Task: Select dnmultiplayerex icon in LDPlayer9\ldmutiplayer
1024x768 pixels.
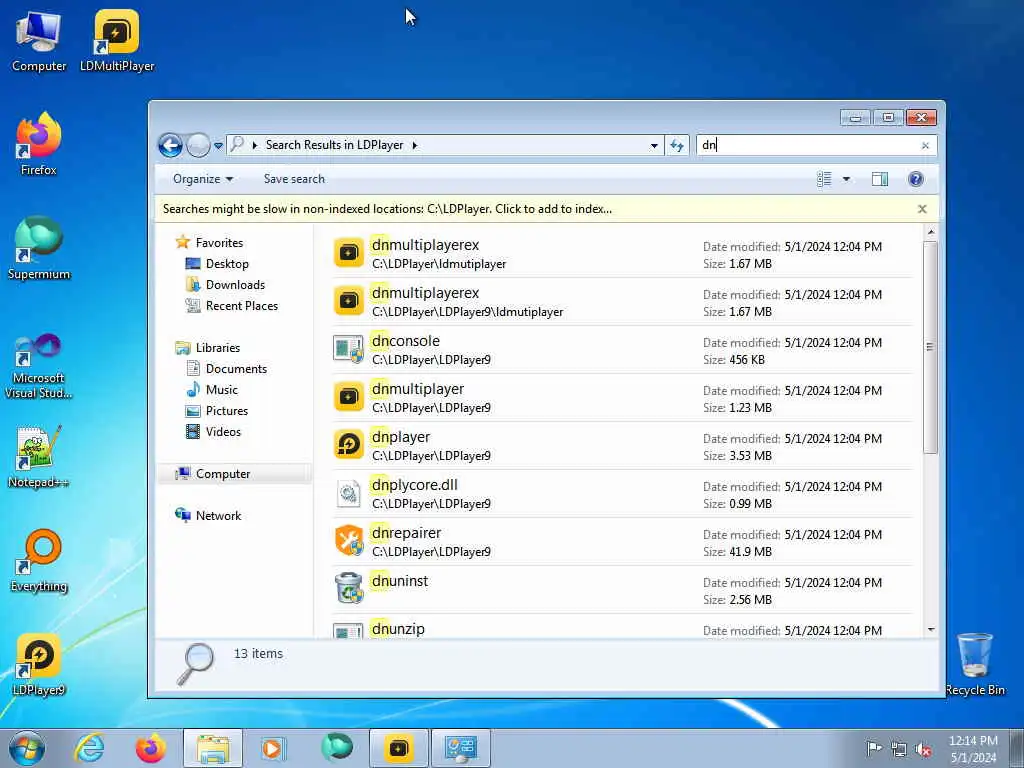Action: (x=348, y=302)
